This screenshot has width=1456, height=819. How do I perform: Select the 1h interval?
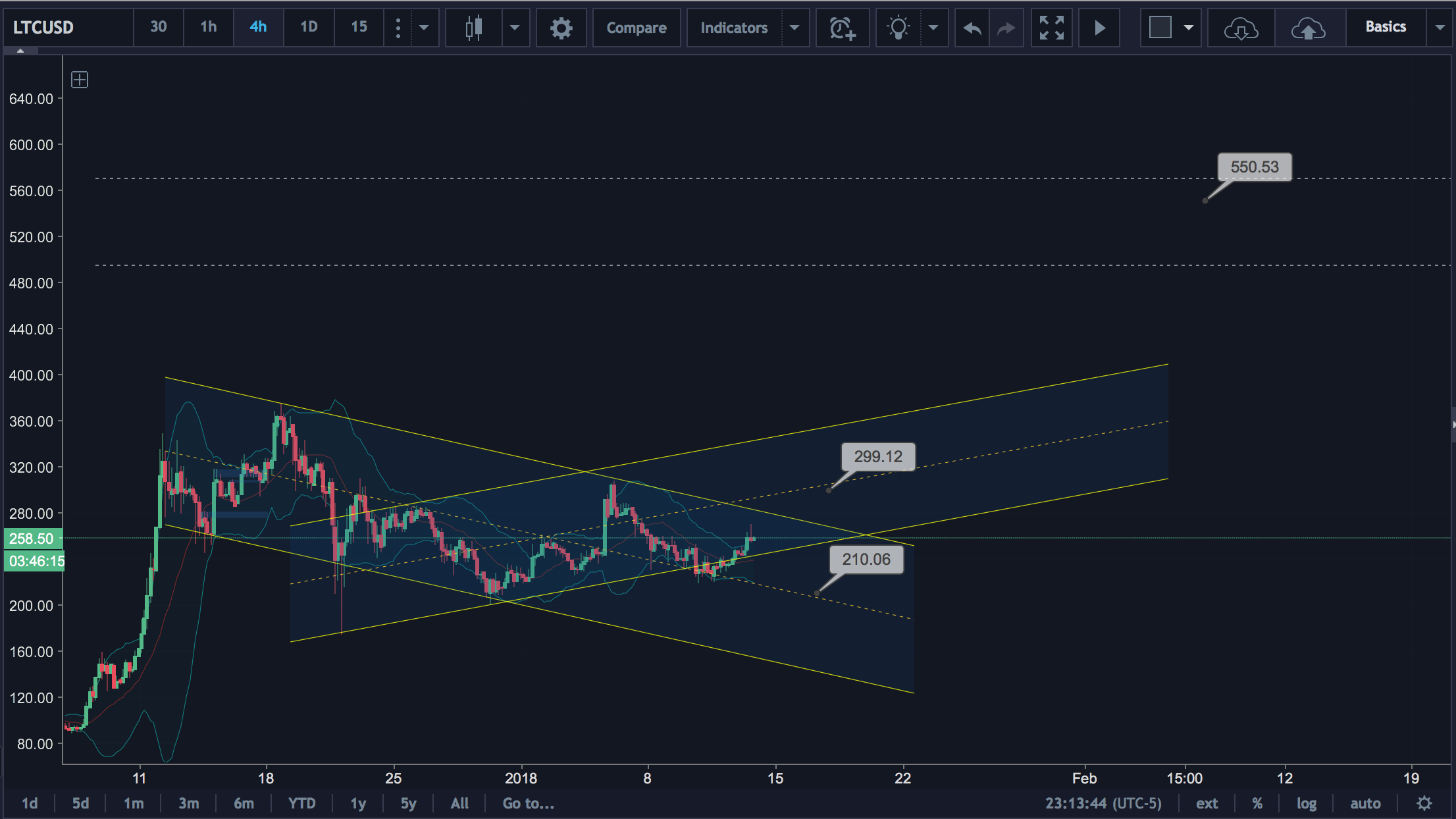click(x=209, y=27)
